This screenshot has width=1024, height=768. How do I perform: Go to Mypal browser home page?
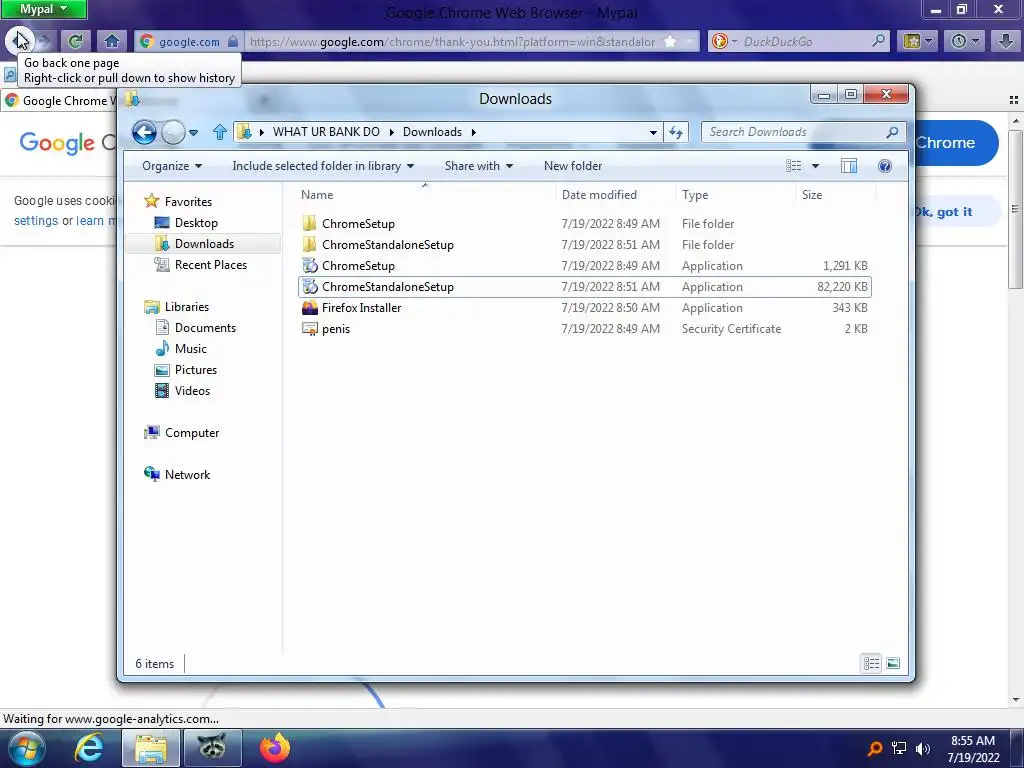coord(112,42)
